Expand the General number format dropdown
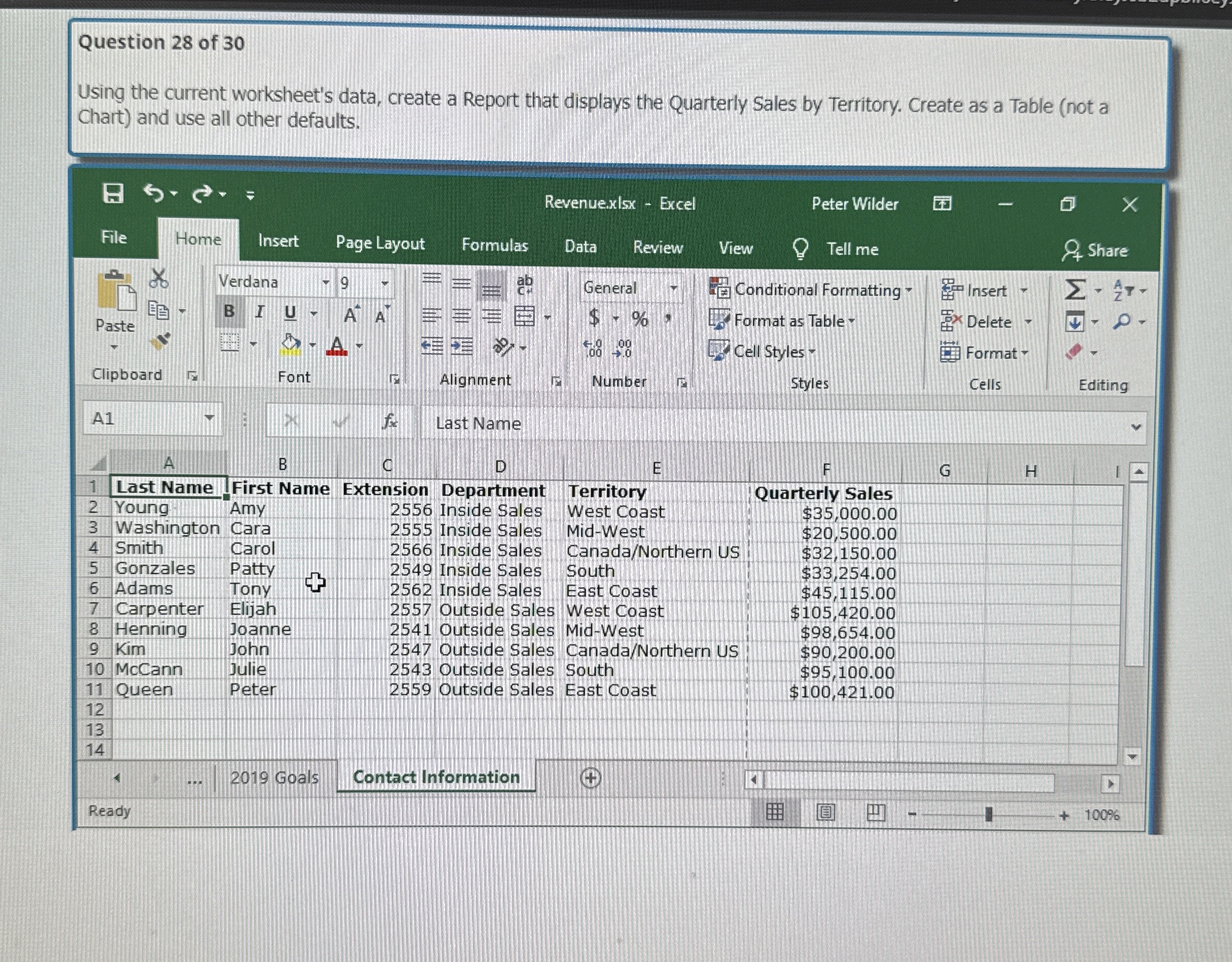This screenshot has width=1232, height=962. click(x=673, y=288)
